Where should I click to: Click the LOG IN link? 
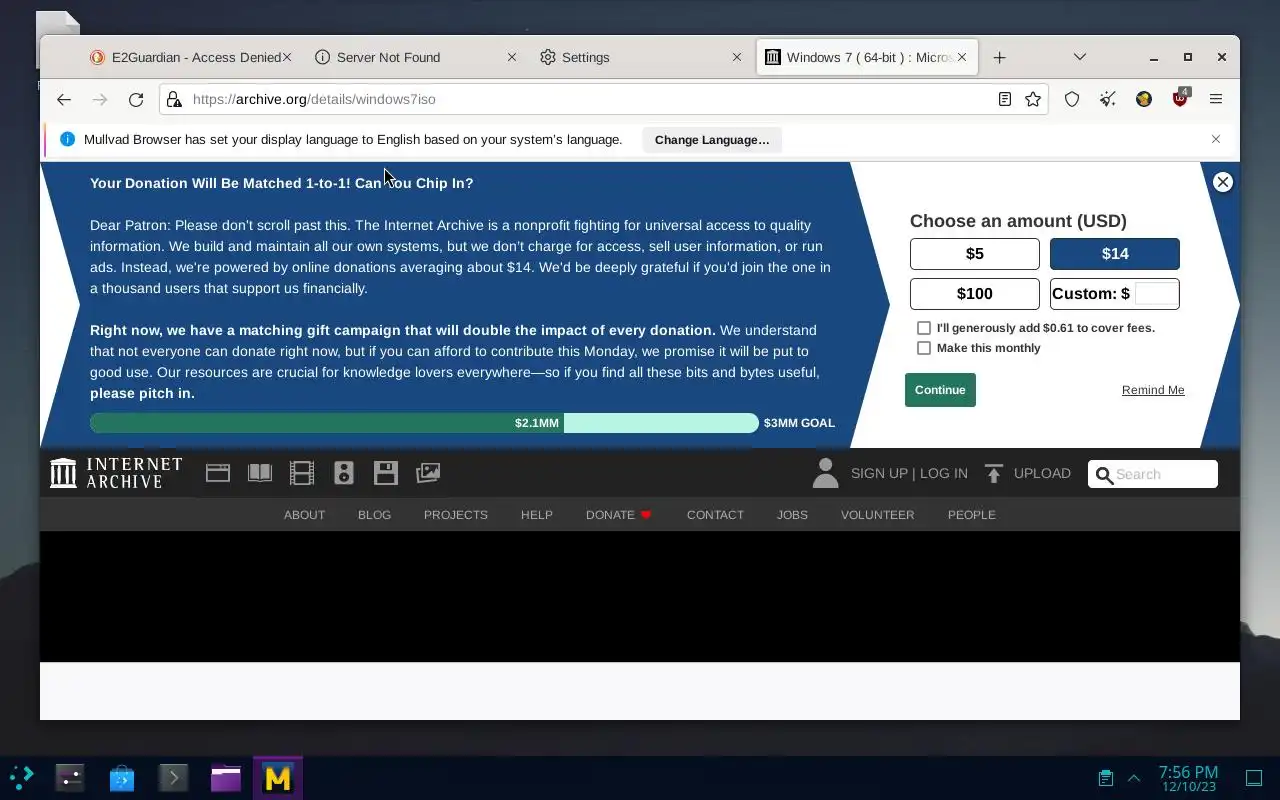943,473
